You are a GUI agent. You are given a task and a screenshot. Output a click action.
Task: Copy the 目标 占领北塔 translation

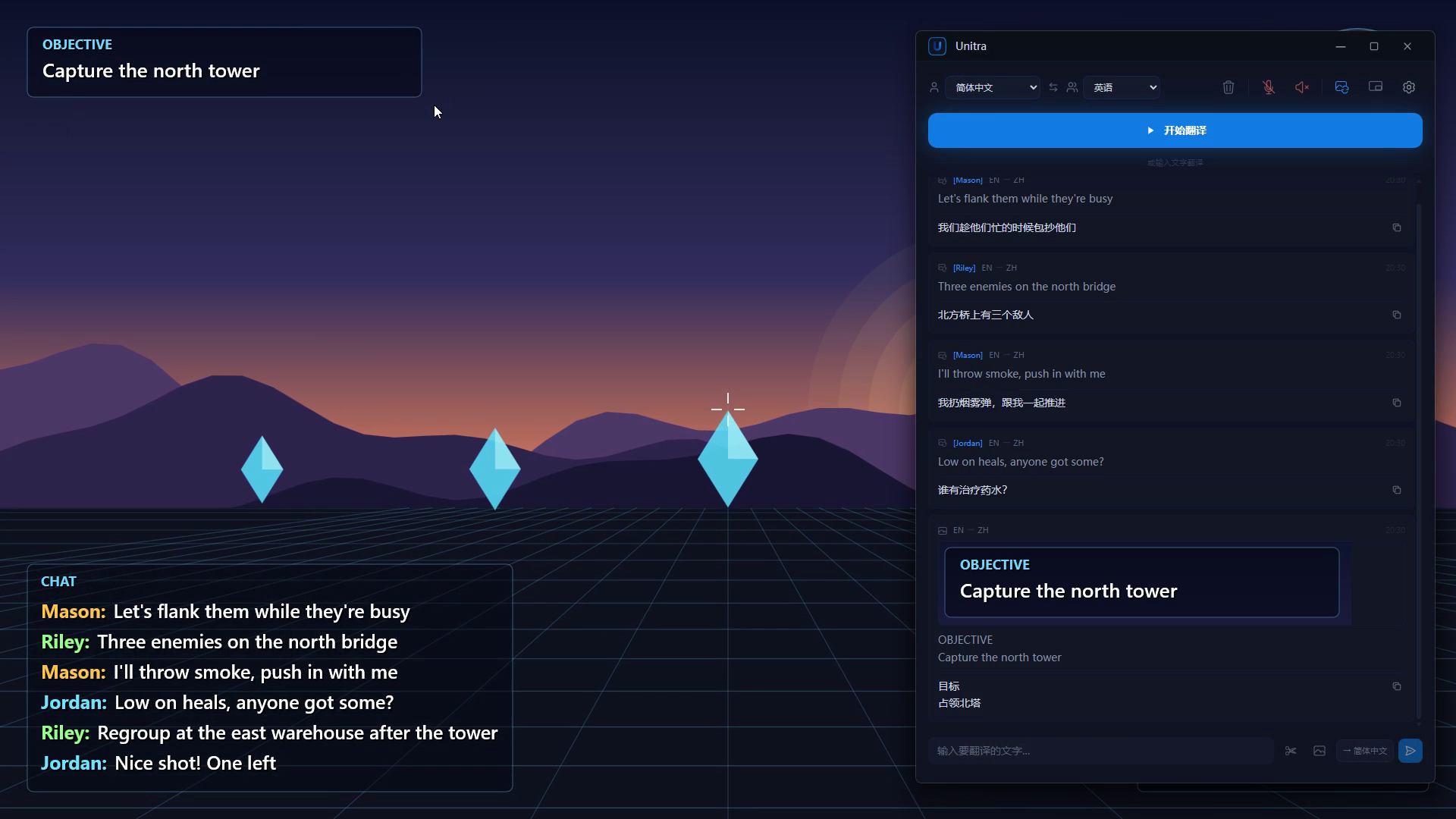(1397, 686)
